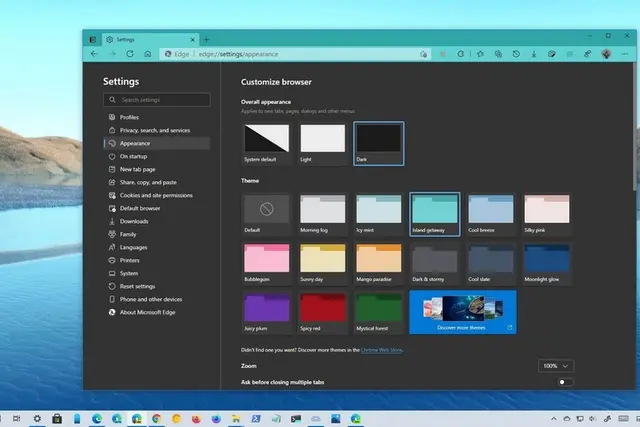The height and width of the screenshot is (427, 640).
Task: Apply the Morning fog theme
Action: click(x=322, y=214)
